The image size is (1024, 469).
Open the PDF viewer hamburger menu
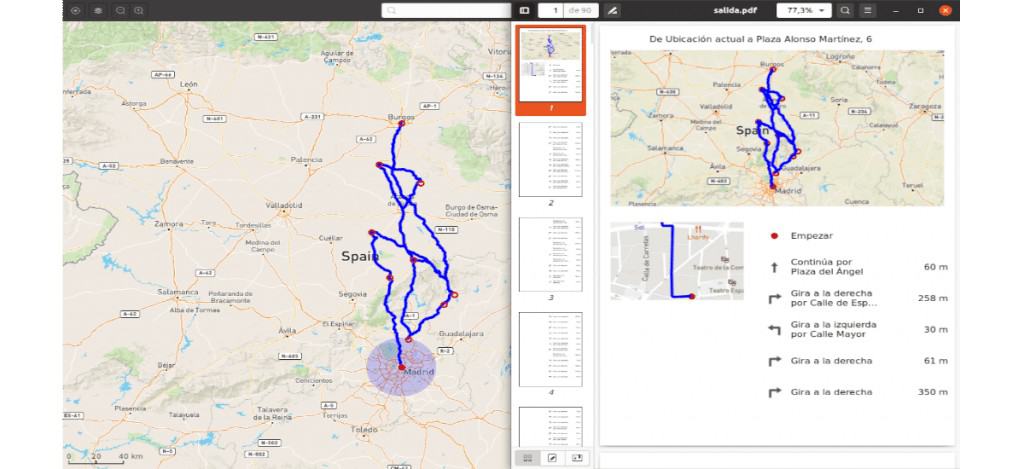click(867, 10)
